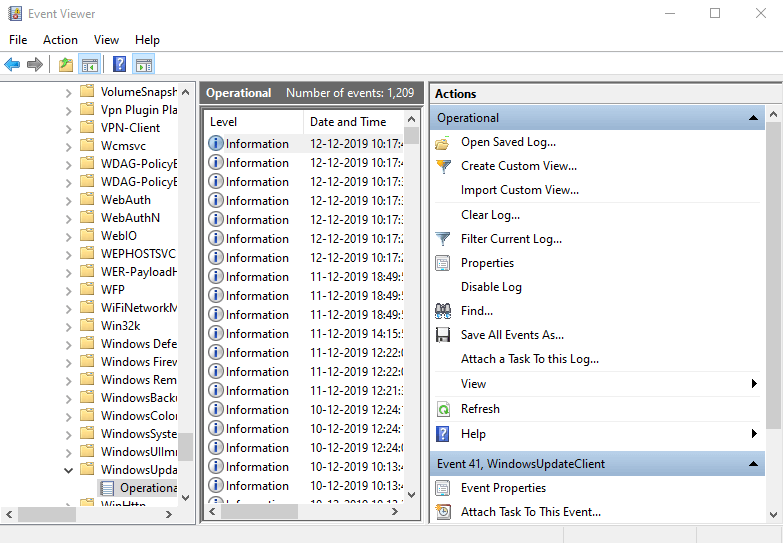Click the Save All Events floppy icon
The image size is (783, 543).
pos(442,335)
